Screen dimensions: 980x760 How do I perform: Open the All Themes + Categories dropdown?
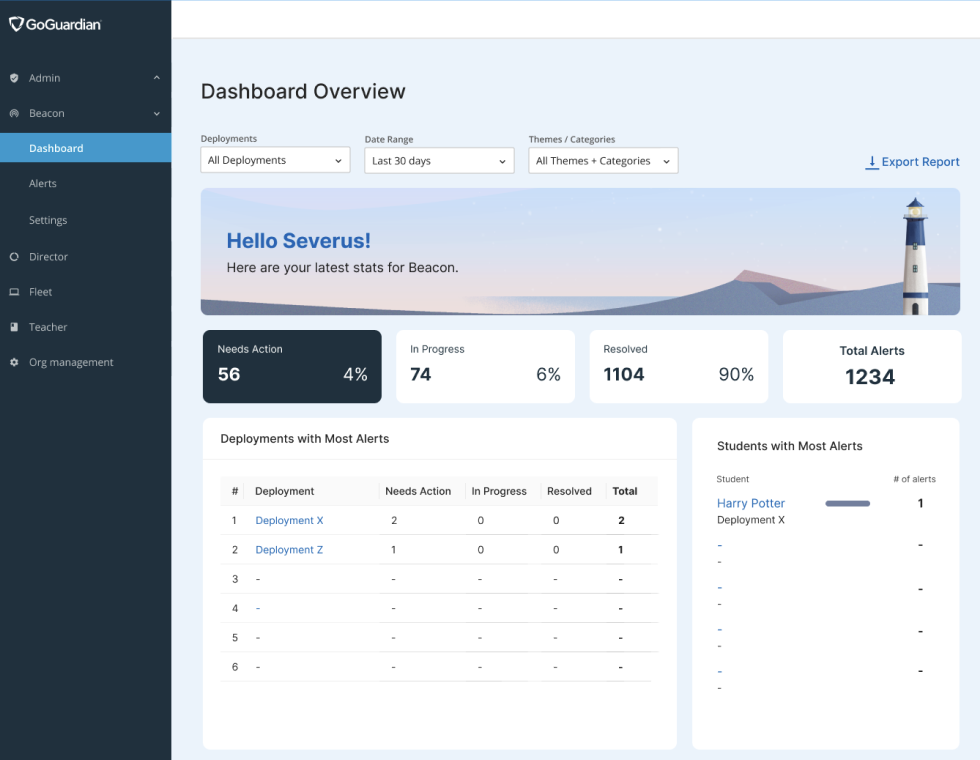603,161
